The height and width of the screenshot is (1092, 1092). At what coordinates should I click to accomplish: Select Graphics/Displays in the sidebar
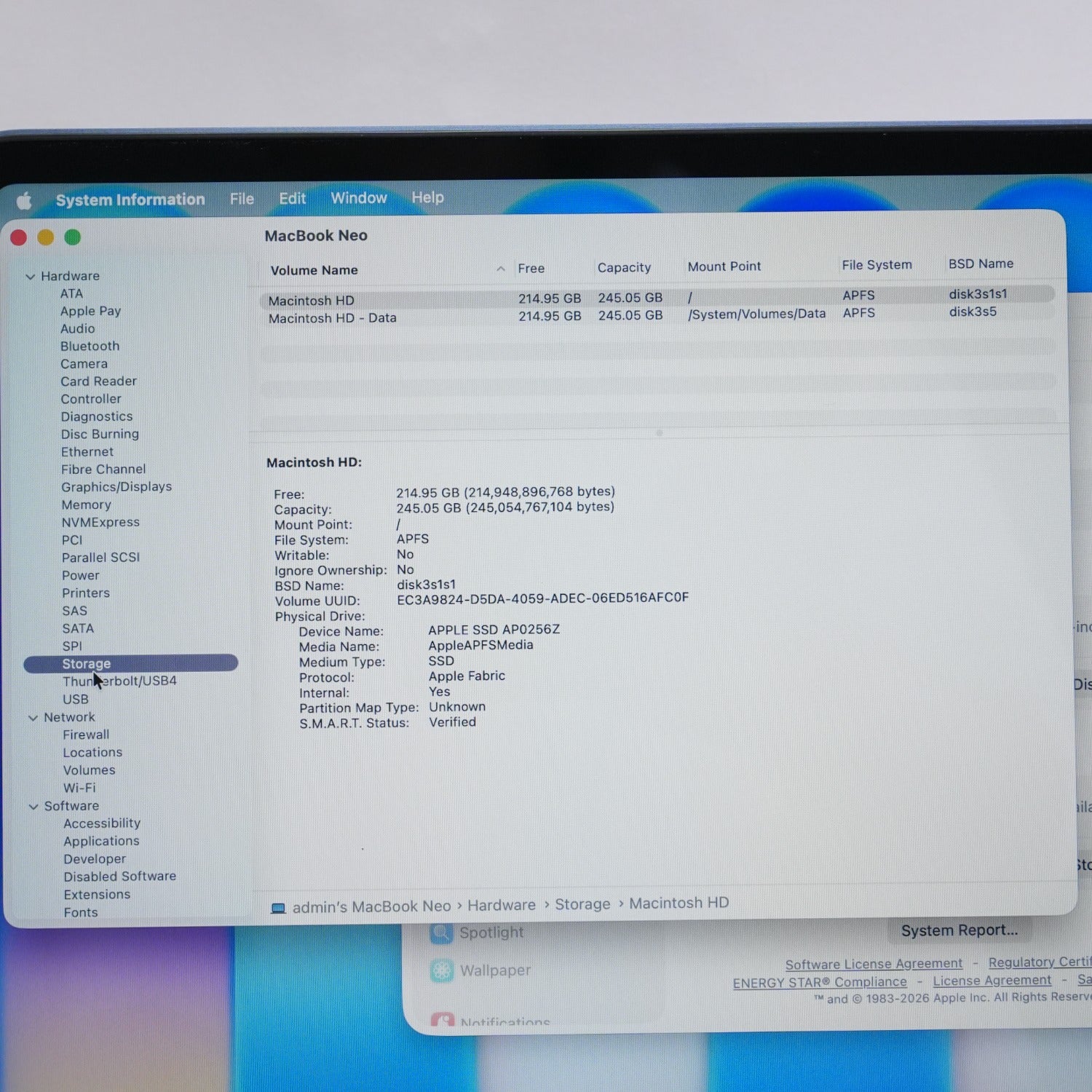point(116,487)
